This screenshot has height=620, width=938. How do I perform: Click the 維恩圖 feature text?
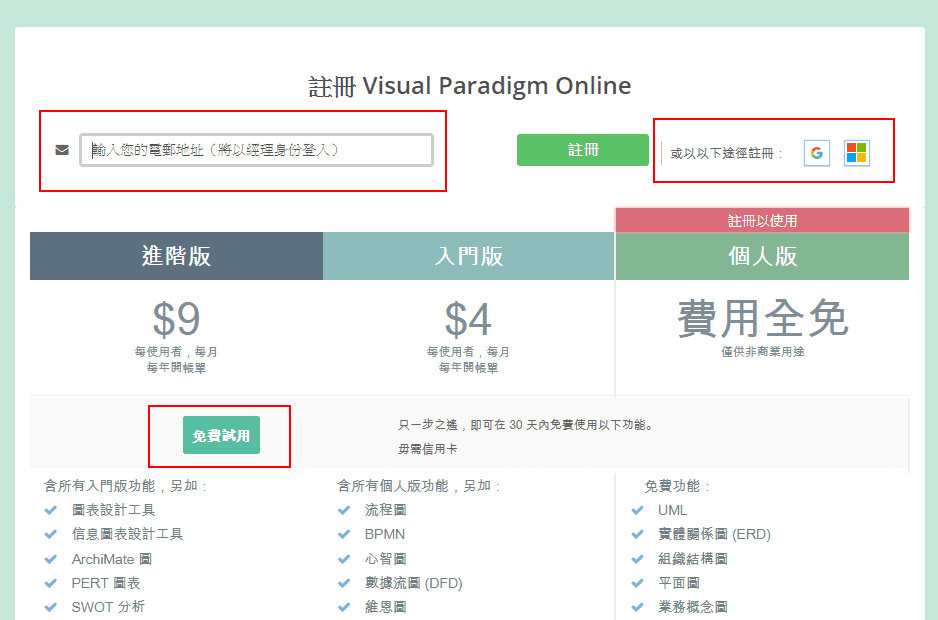386,607
